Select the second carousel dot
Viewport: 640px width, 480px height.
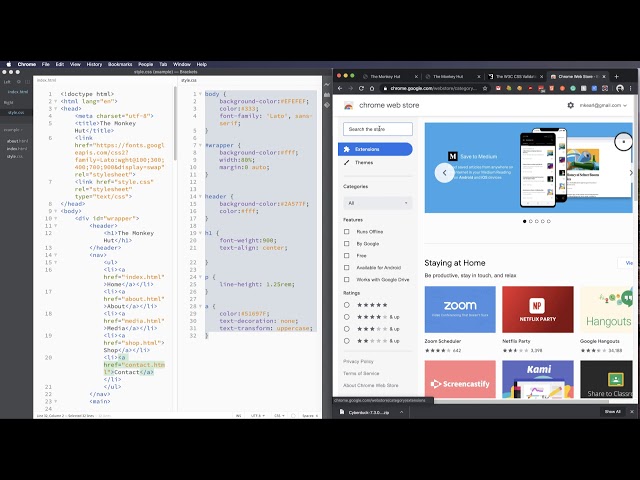point(531,221)
